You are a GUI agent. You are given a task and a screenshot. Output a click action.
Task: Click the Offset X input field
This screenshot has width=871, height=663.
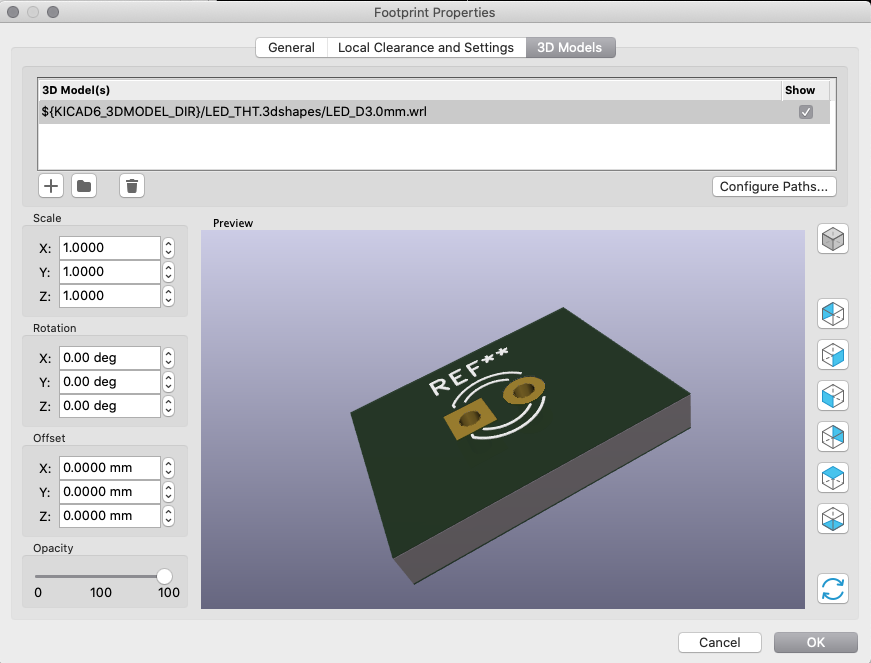(110, 468)
